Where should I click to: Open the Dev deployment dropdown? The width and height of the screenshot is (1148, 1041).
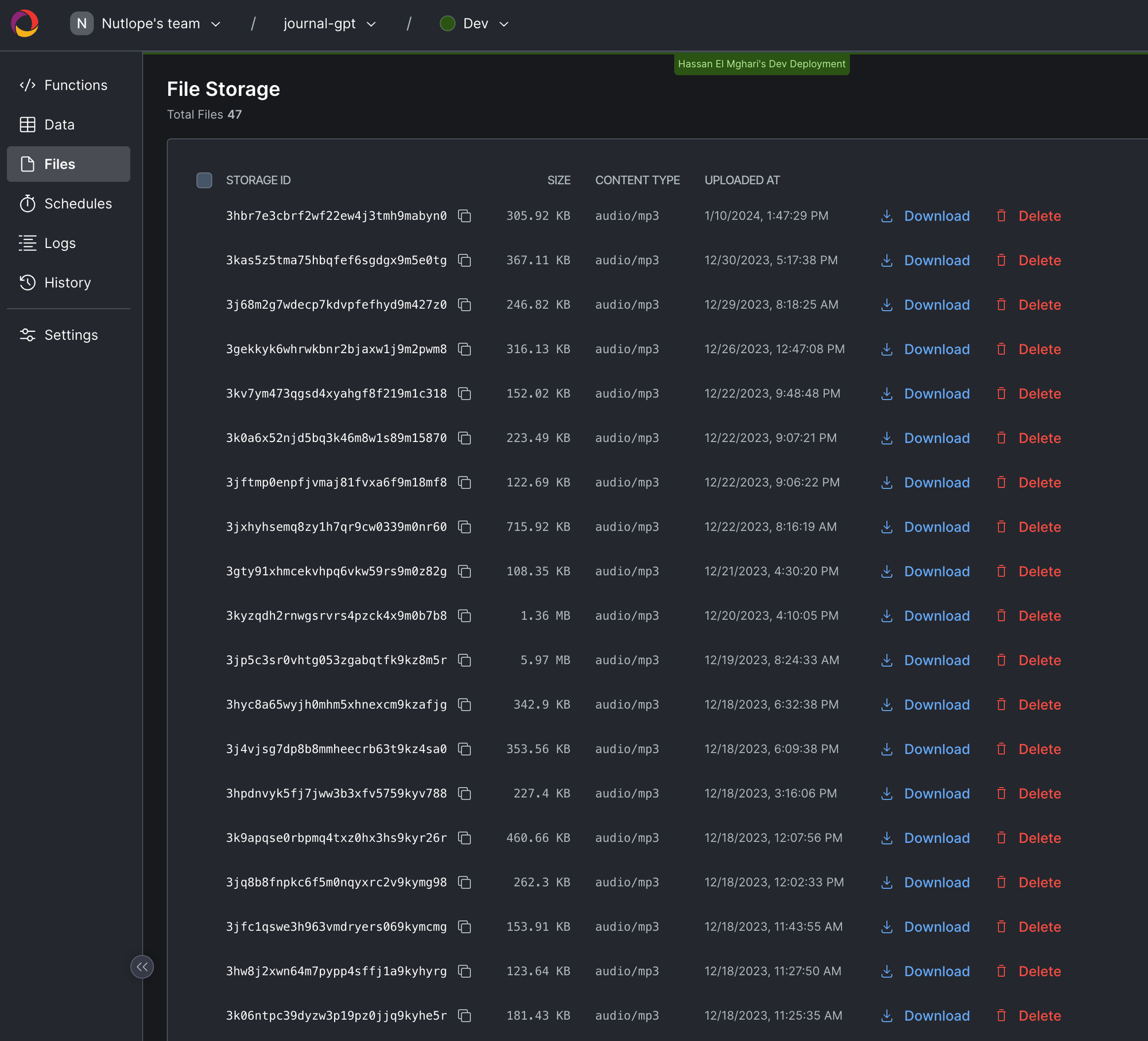[475, 24]
